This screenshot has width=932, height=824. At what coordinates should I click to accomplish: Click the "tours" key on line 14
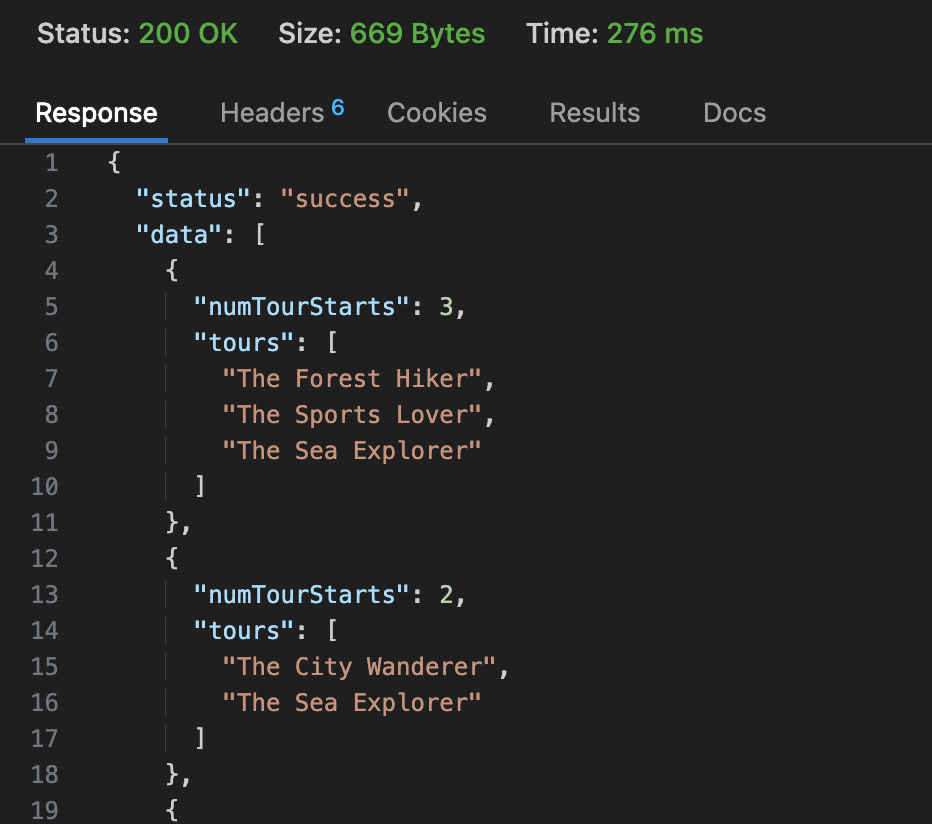coord(236,631)
